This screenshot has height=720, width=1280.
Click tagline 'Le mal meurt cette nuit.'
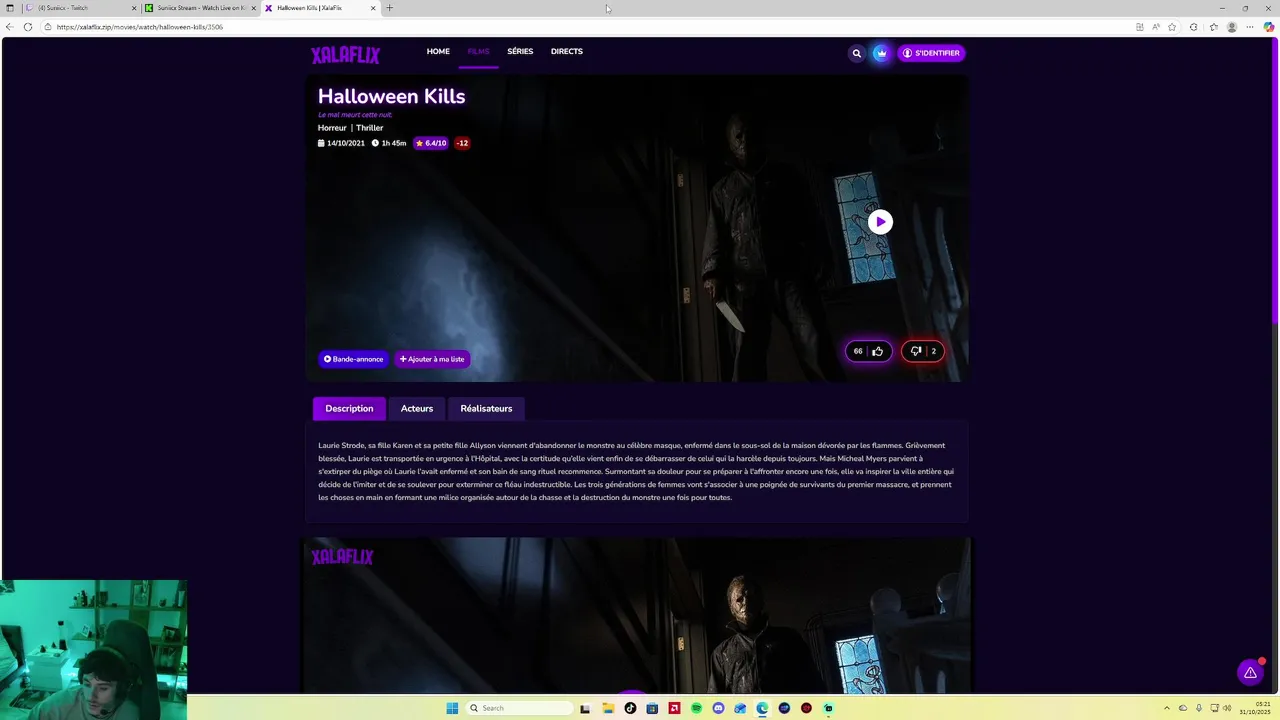click(x=355, y=115)
